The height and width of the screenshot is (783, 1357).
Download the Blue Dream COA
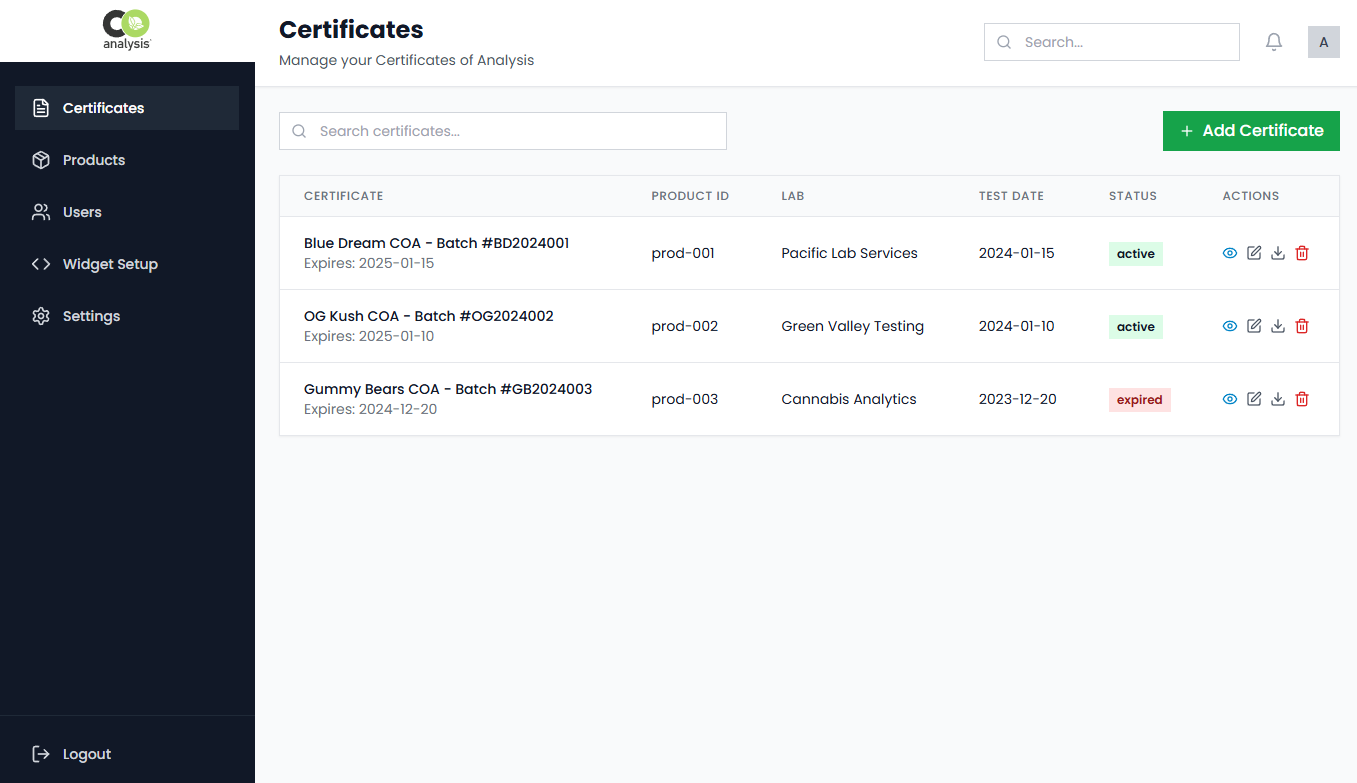click(x=1277, y=253)
